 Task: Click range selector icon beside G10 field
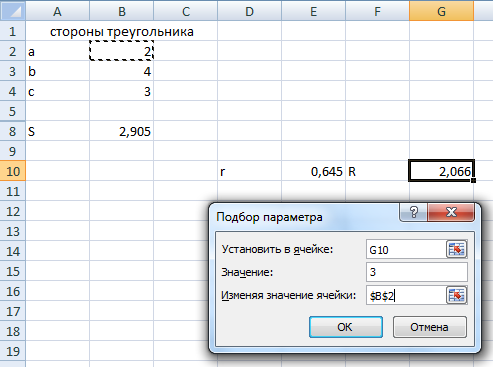pyautogui.click(x=456, y=249)
